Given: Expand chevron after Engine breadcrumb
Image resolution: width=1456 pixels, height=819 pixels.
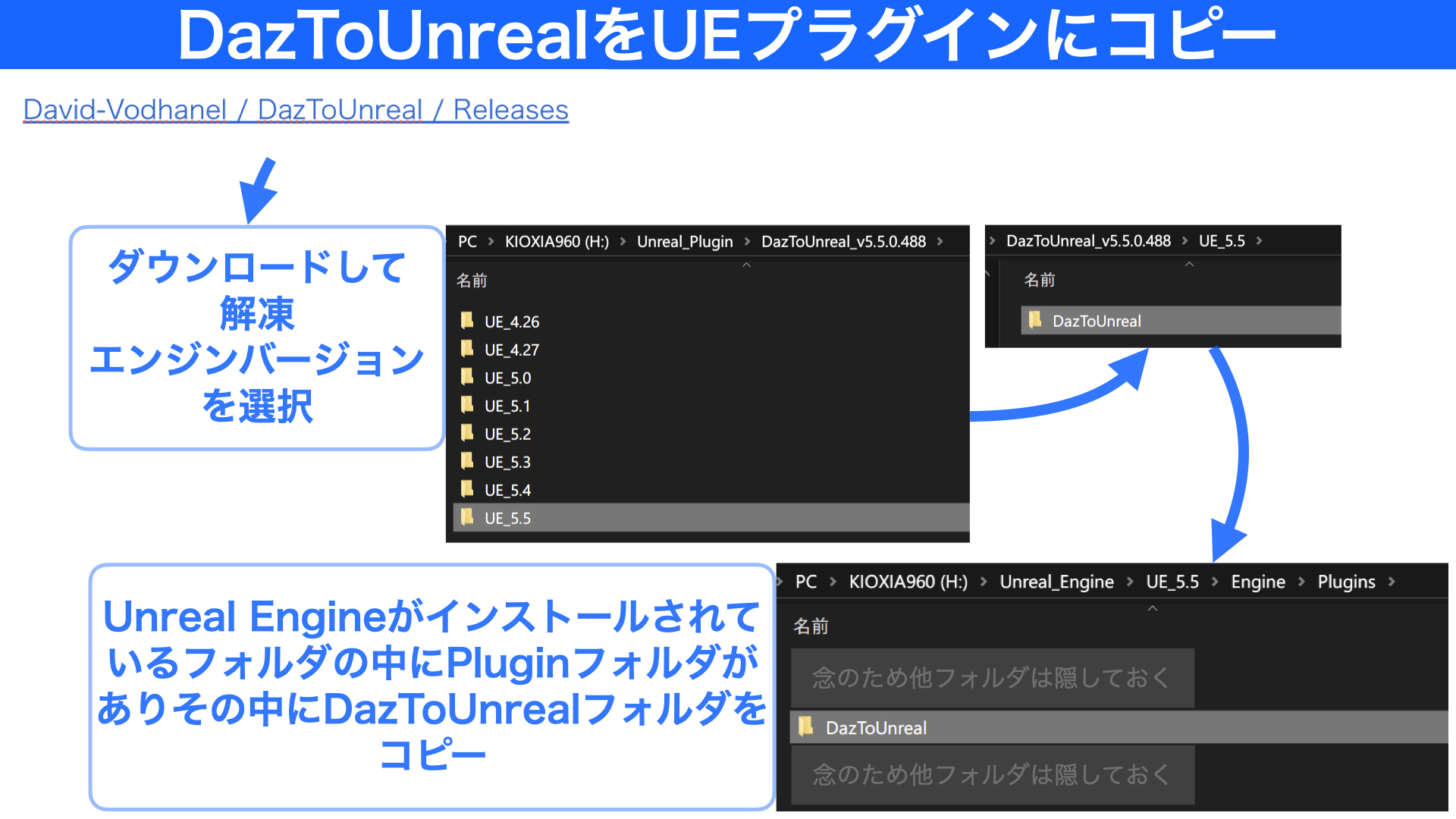Looking at the screenshot, I should point(1301,582).
